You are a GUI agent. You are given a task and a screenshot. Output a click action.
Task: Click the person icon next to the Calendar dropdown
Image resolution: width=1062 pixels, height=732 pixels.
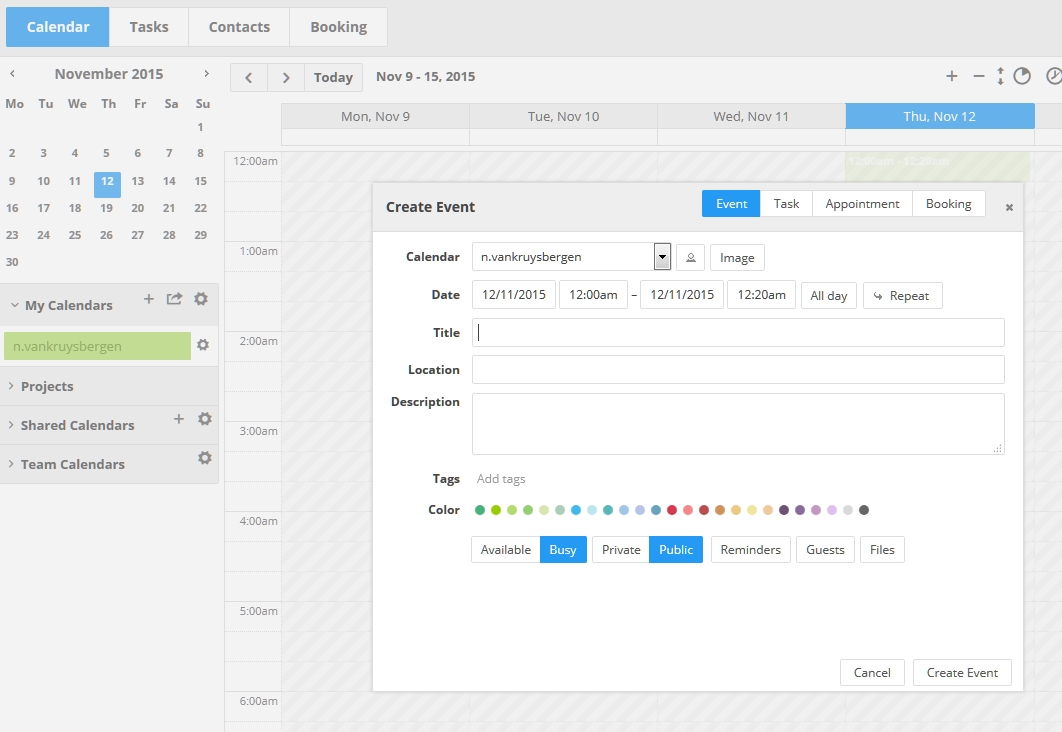pyautogui.click(x=690, y=257)
